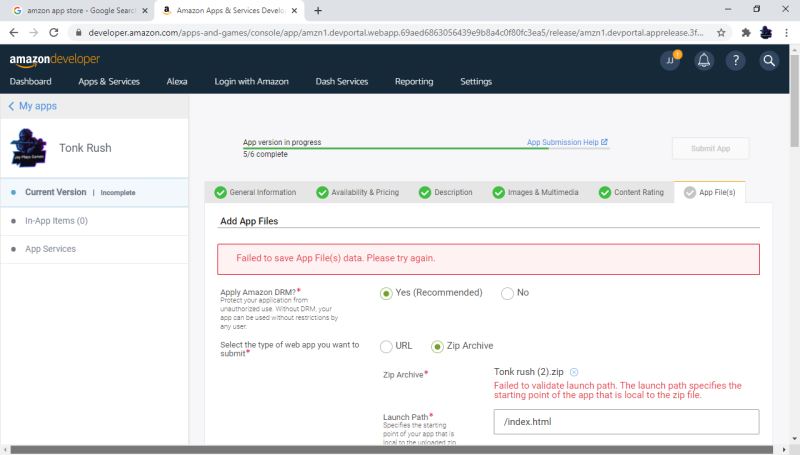
Task: Open Reporting menu item
Action: 414,82
